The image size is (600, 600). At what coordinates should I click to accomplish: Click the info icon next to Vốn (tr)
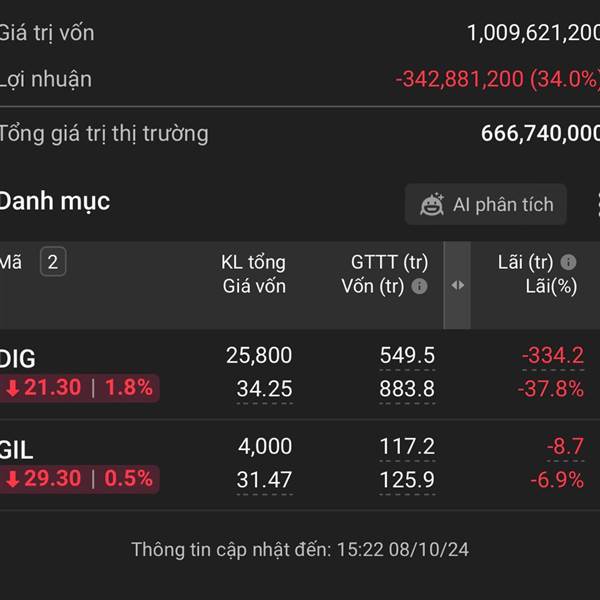point(419,286)
